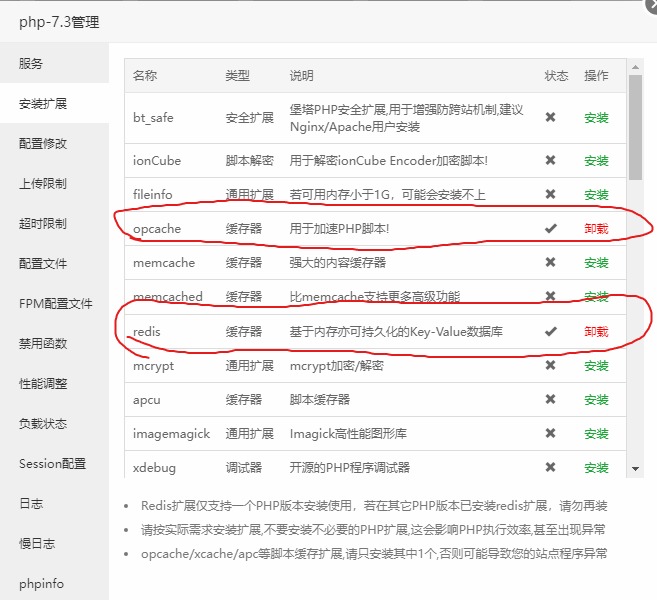The width and height of the screenshot is (657, 600).
Task: Click the extension list scrollbar thumb
Action: [635, 127]
